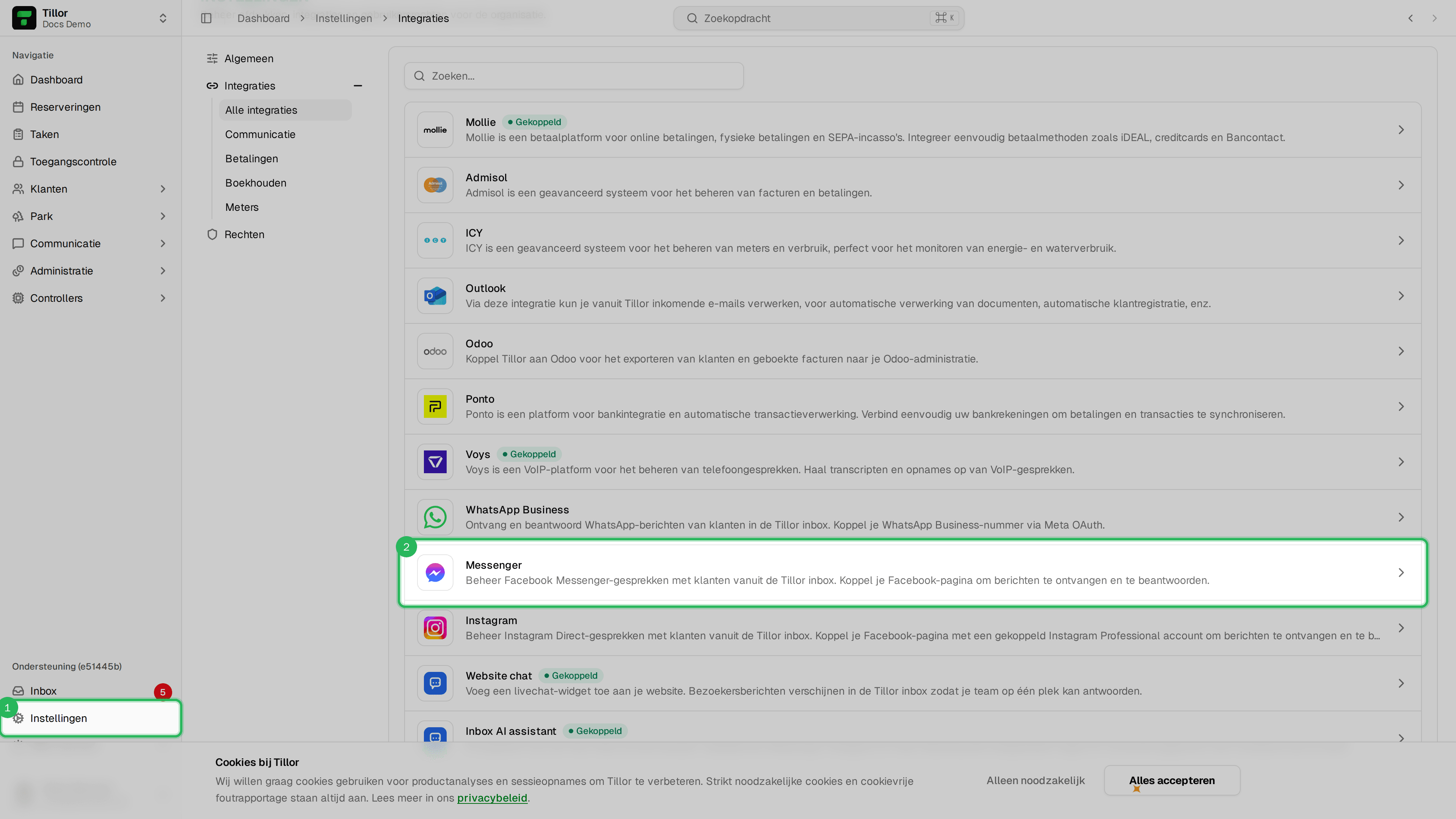
Task: Focus the Zoekopdracht global search bar
Action: [819, 18]
